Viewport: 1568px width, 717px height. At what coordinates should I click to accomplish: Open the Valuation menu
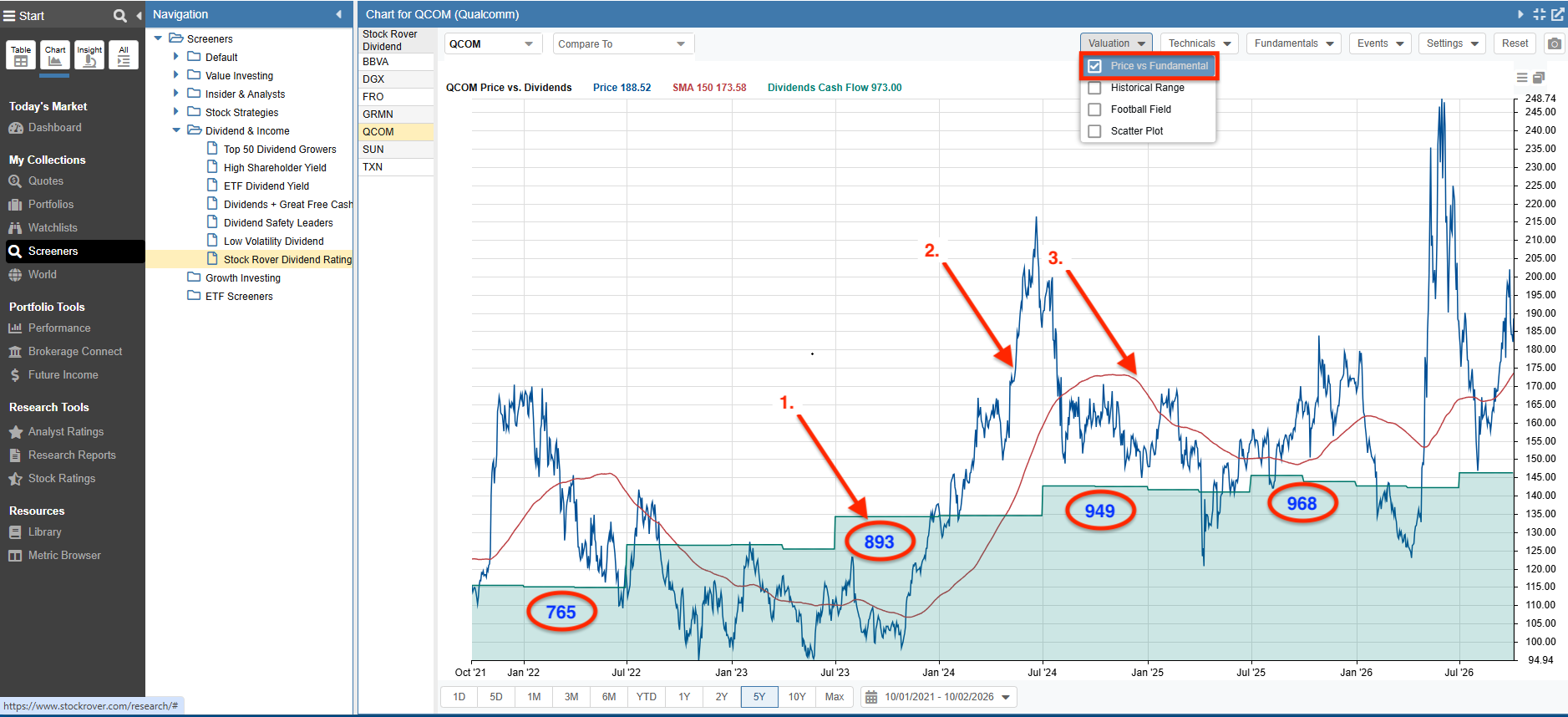(1116, 43)
